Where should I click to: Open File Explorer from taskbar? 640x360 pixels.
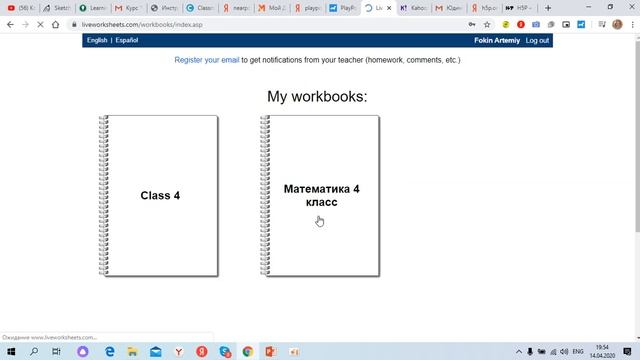pyautogui.click(x=132, y=351)
